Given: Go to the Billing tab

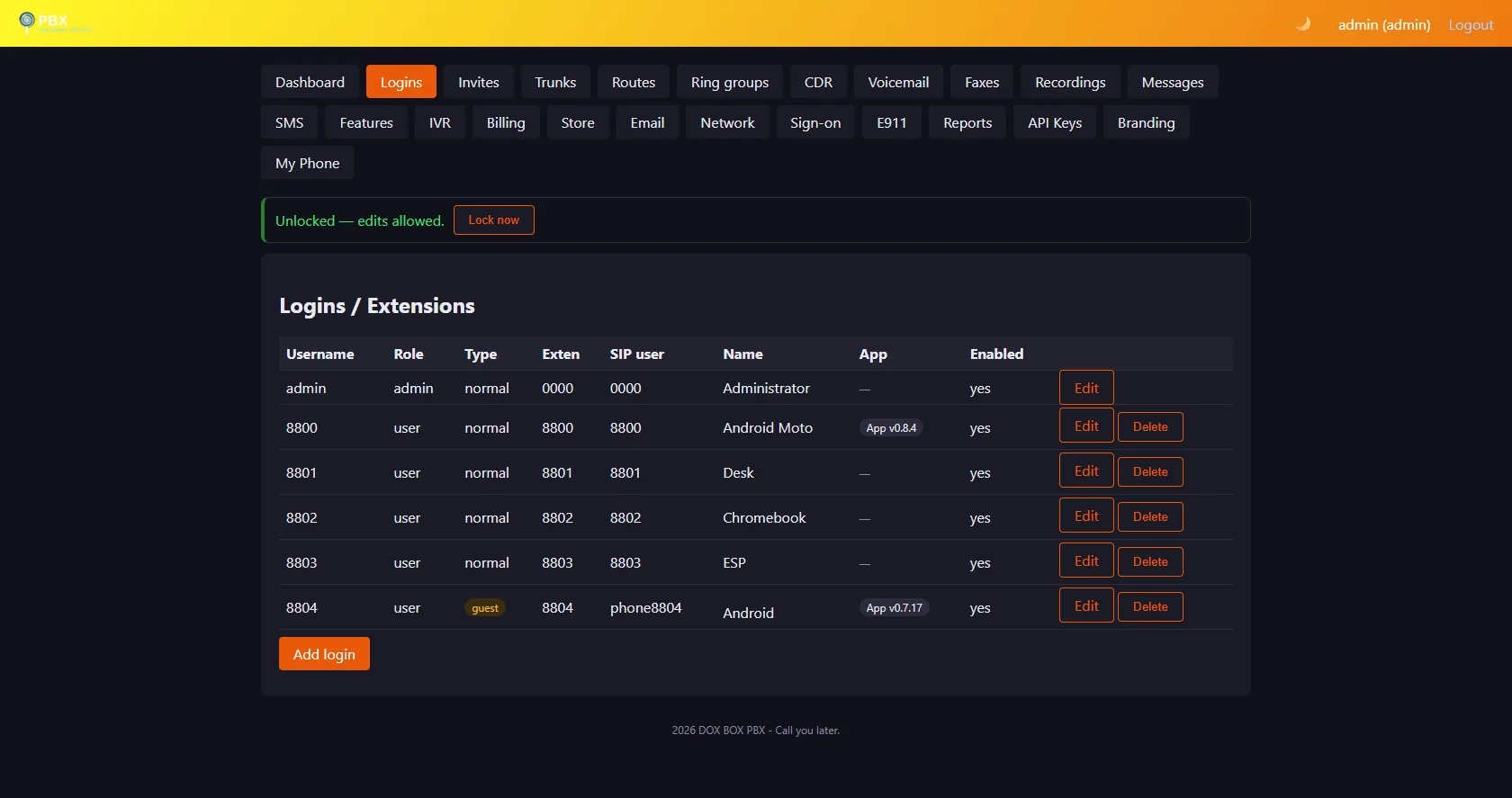Looking at the screenshot, I should pos(506,122).
